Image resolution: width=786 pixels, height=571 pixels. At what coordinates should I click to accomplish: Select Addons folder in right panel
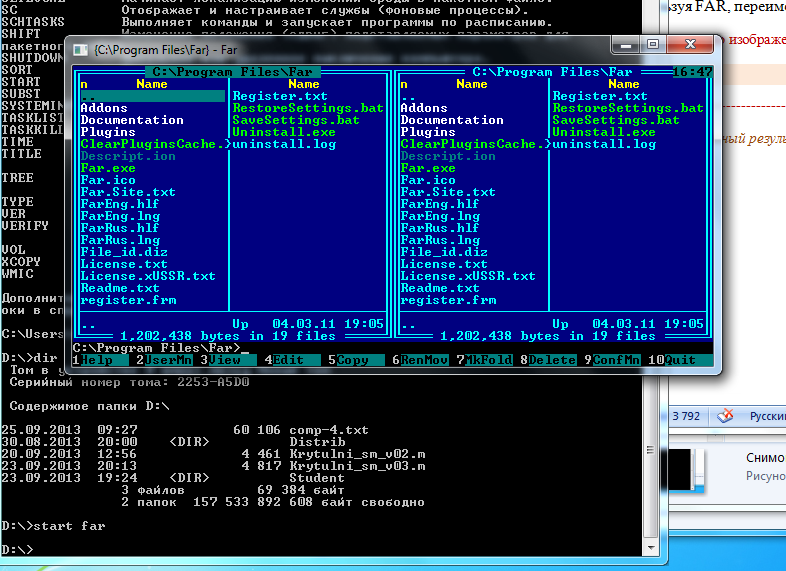click(424, 108)
